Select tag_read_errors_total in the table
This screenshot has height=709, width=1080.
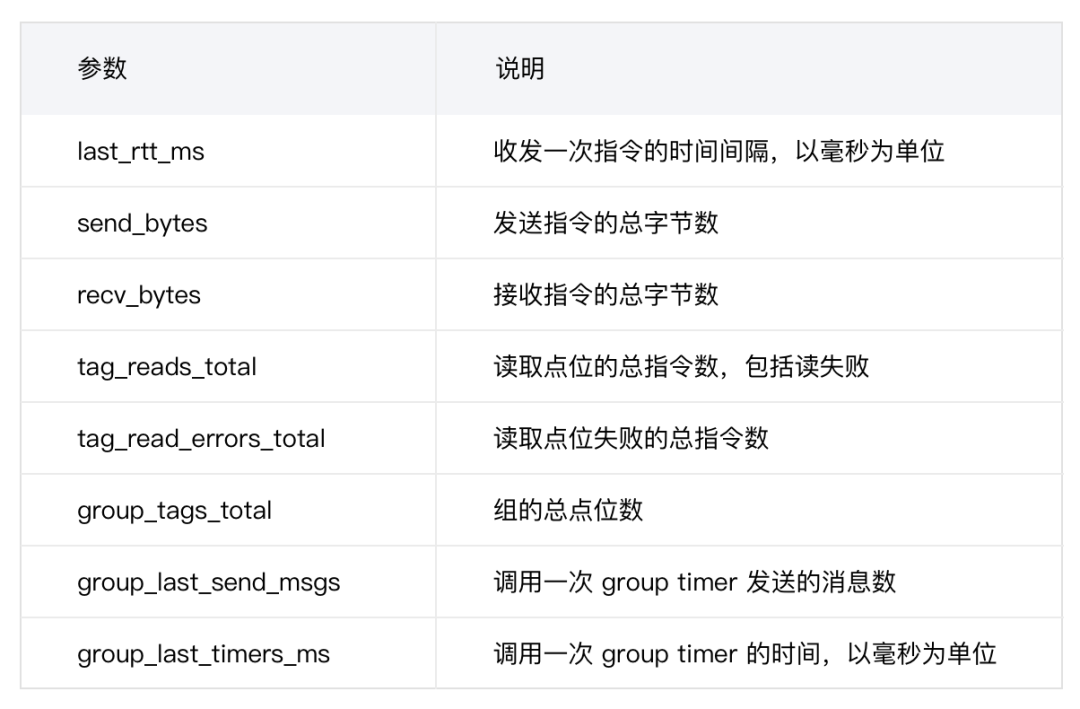pos(201,438)
